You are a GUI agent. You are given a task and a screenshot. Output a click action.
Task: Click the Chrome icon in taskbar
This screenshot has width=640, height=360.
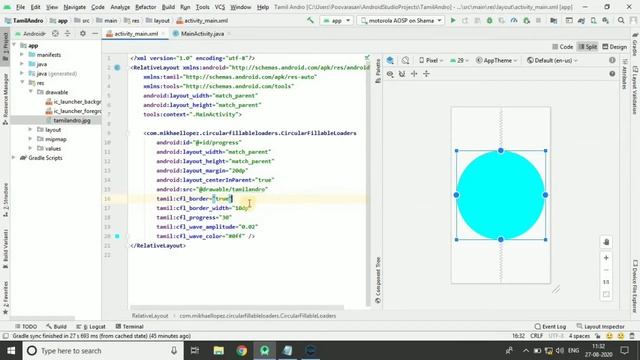242,351
